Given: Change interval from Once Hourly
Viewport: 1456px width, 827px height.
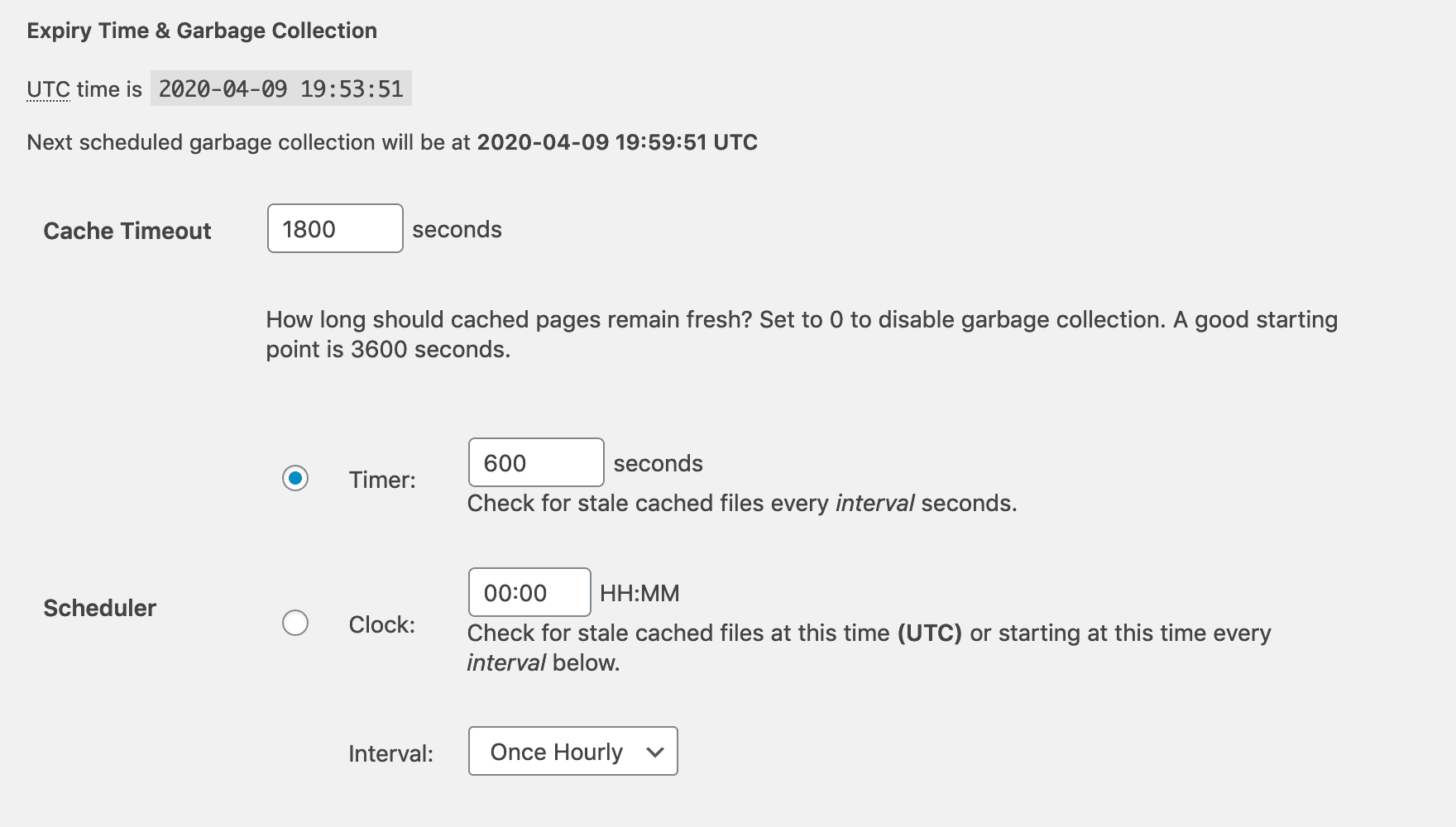Looking at the screenshot, I should [x=572, y=751].
